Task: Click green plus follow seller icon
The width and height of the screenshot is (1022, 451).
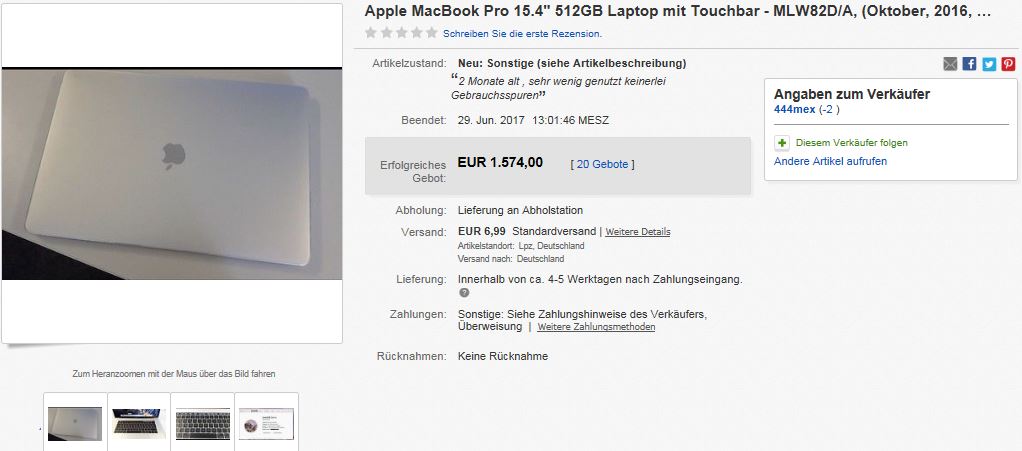Action: tap(782, 143)
